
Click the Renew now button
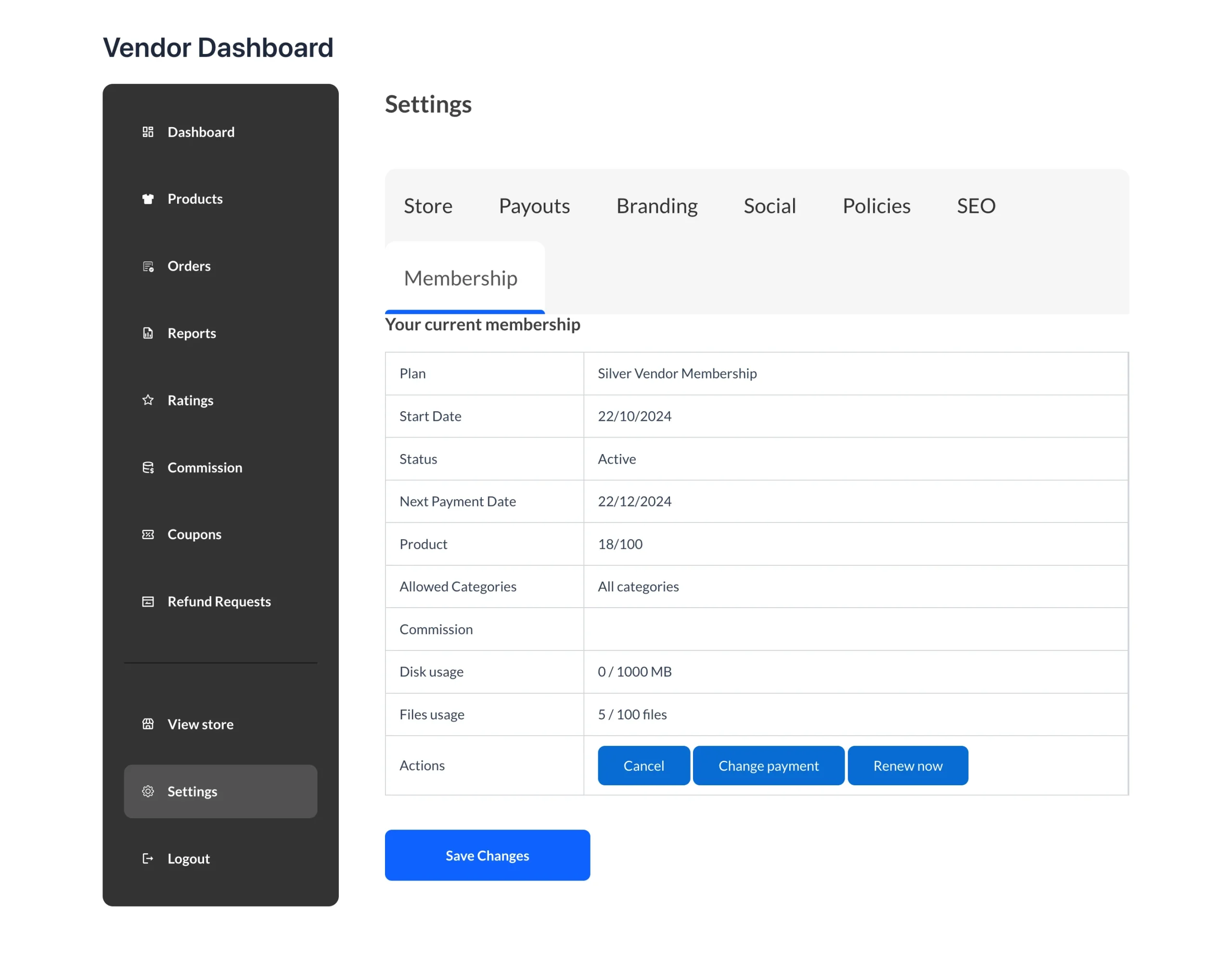[x=908, y=766]
